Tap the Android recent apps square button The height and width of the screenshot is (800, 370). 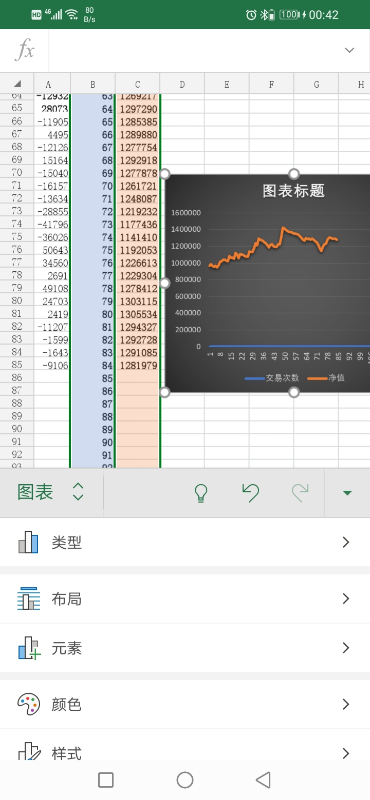[106, 780]
